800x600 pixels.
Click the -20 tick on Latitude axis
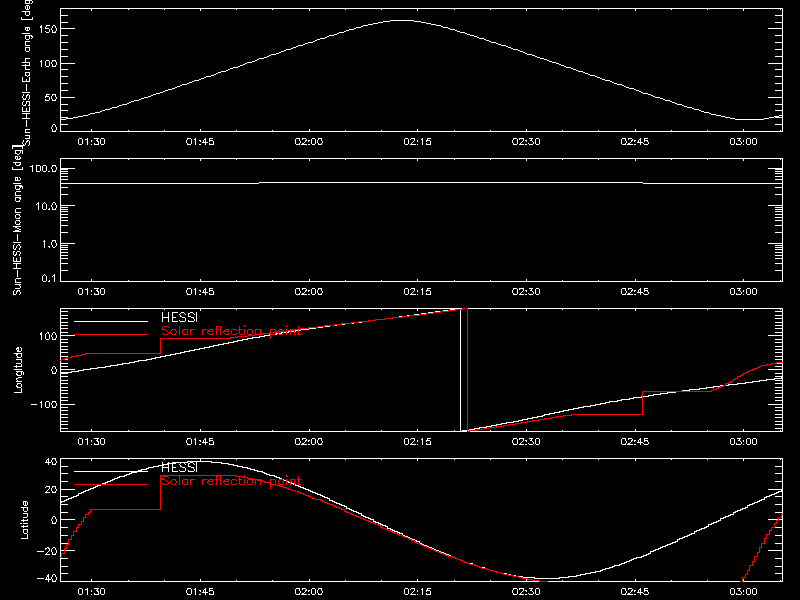click(x=47, y=551)
